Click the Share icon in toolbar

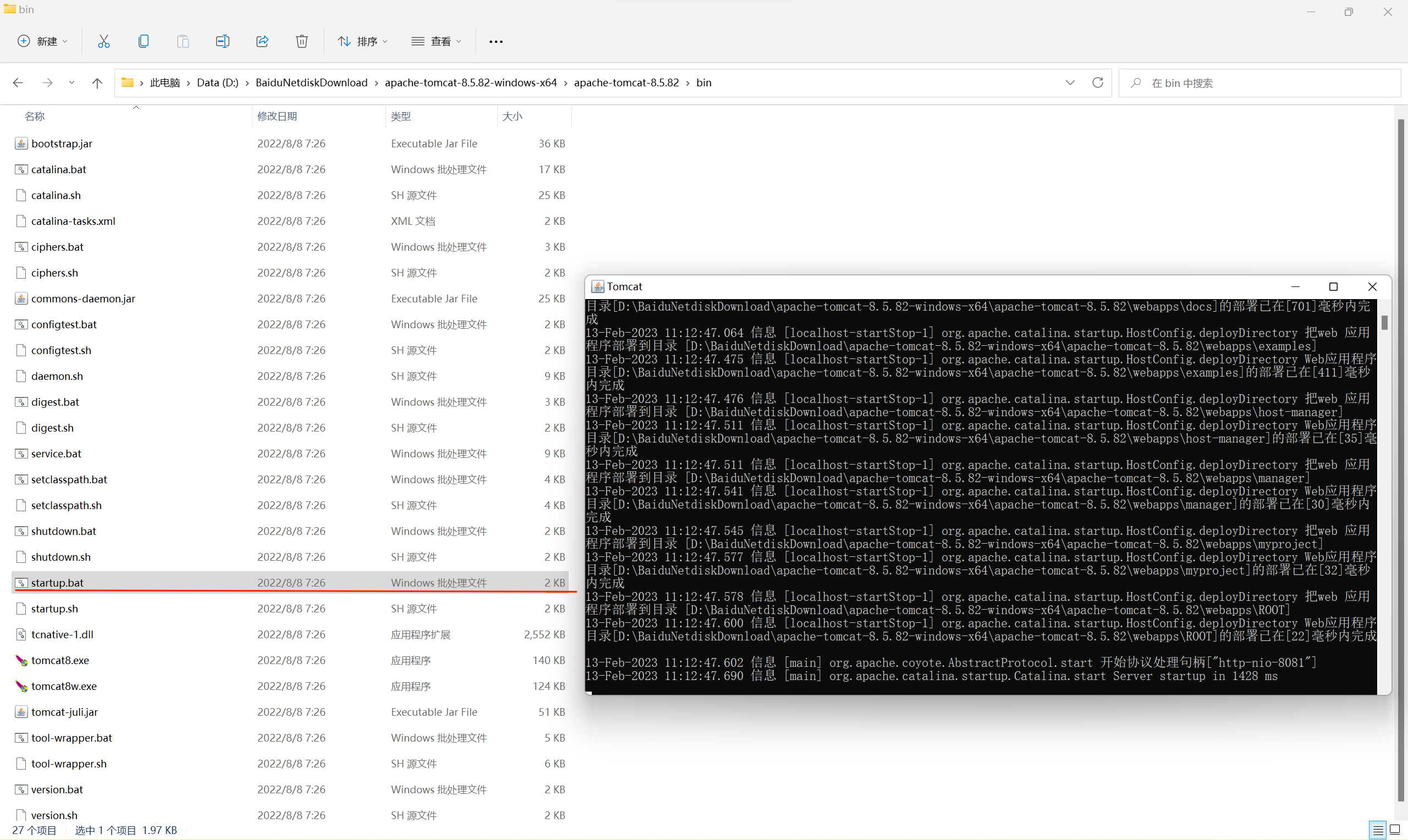pyautogui.click(x=262, y=41)
